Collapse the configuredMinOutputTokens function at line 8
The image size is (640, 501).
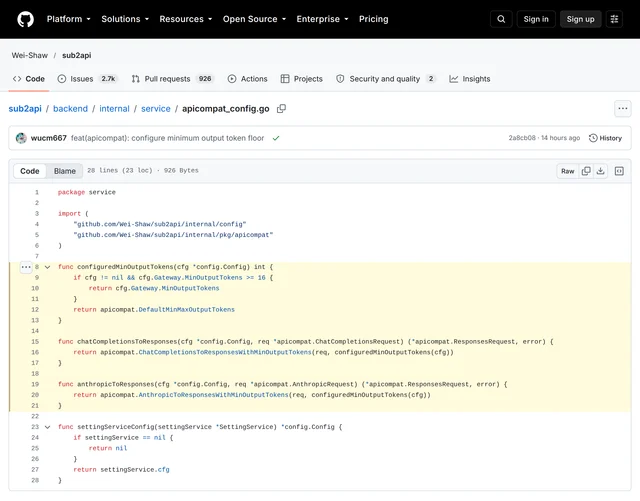[47, 267]
